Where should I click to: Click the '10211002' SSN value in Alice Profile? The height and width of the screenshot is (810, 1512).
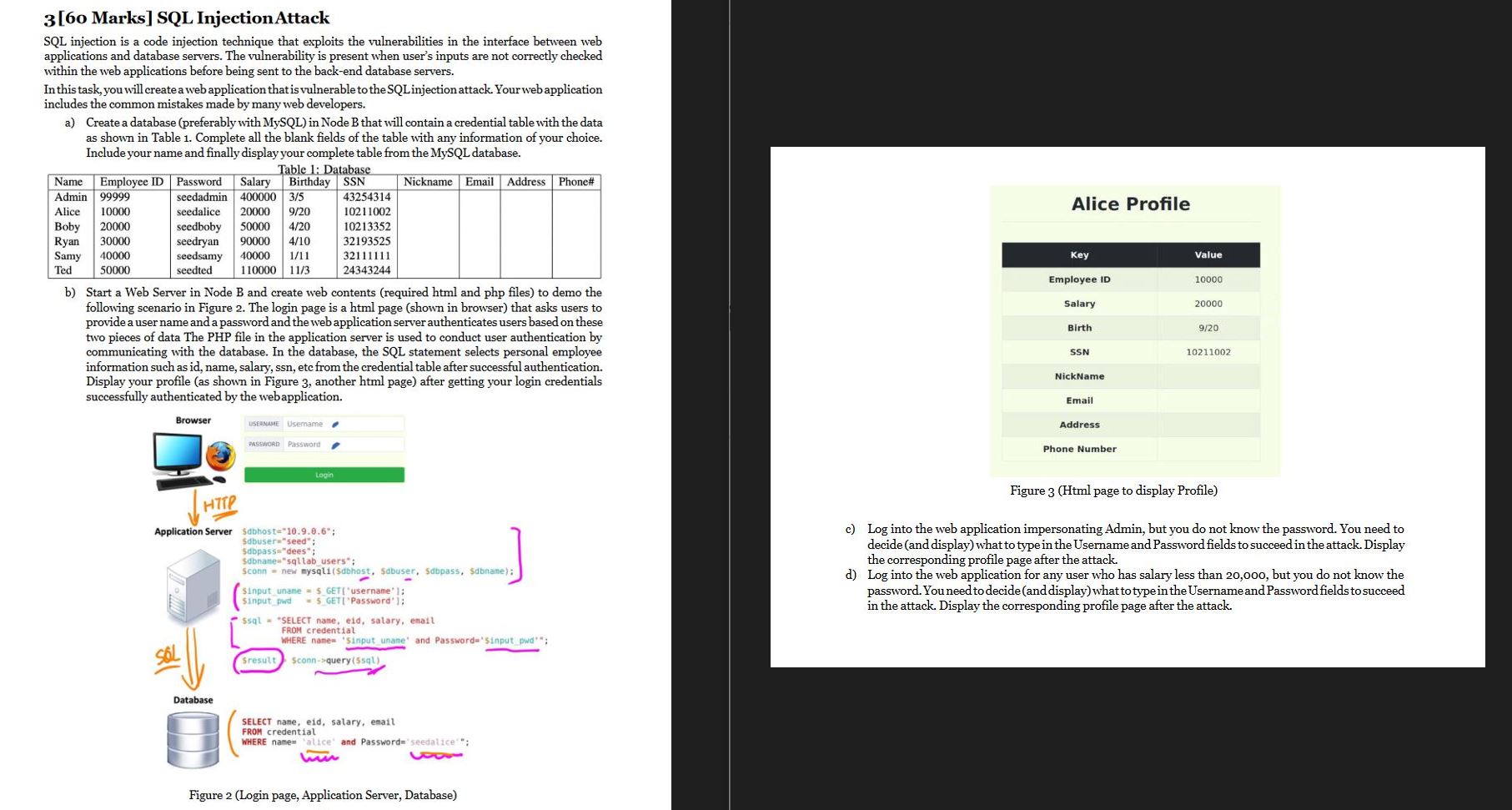[1208, 352]
